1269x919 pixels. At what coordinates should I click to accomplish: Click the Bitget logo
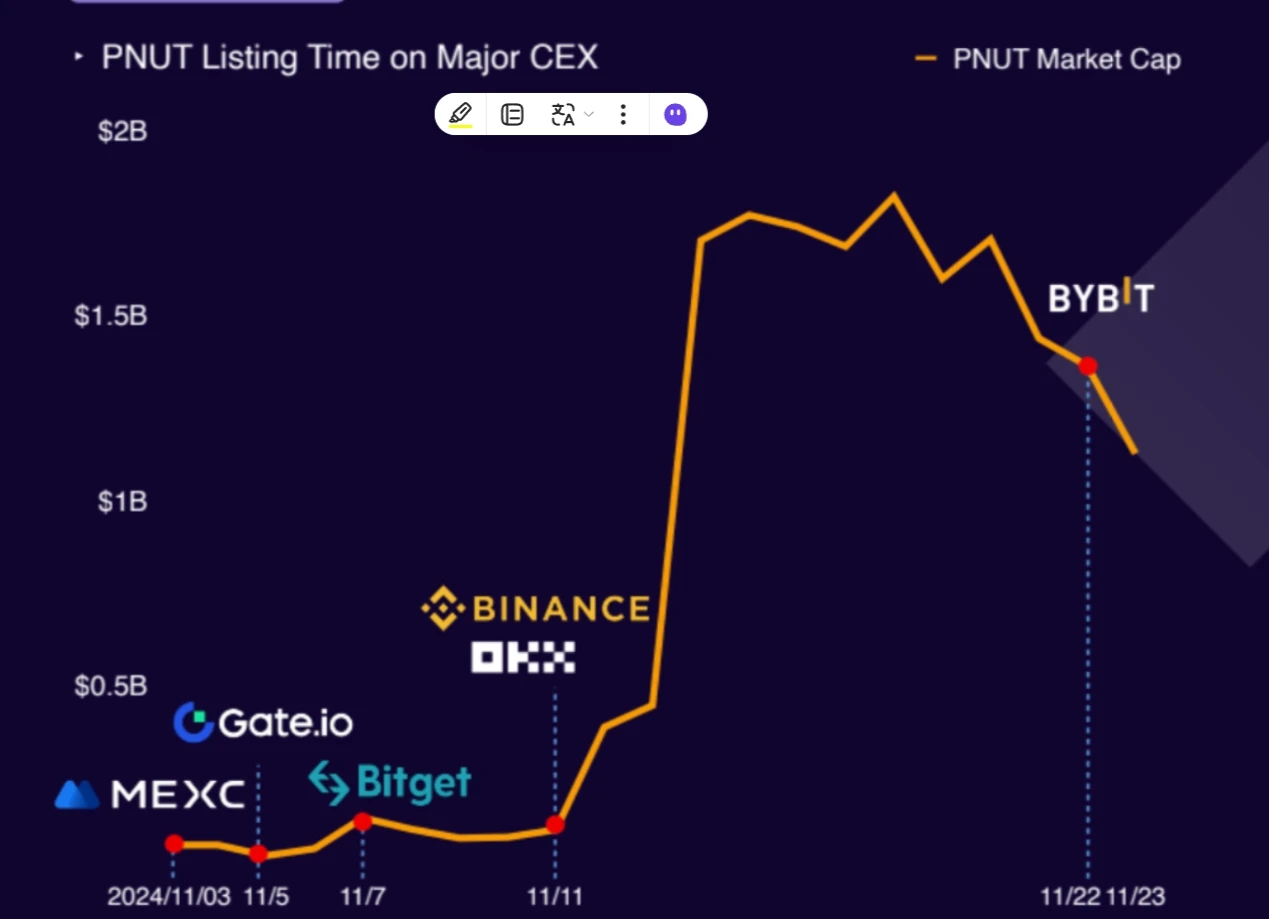coord(390,782)
